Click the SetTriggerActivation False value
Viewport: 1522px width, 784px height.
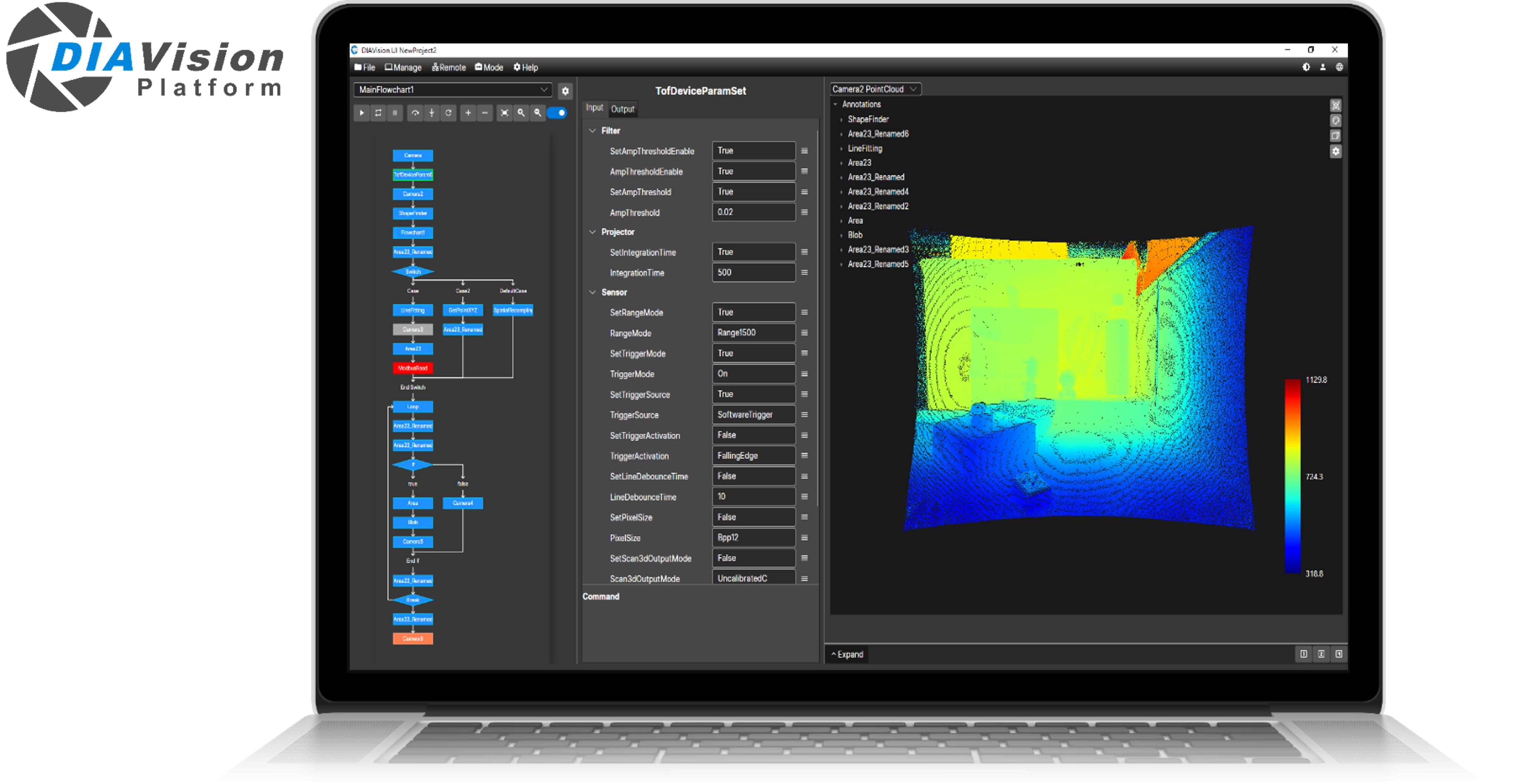(x=753, y=435)
